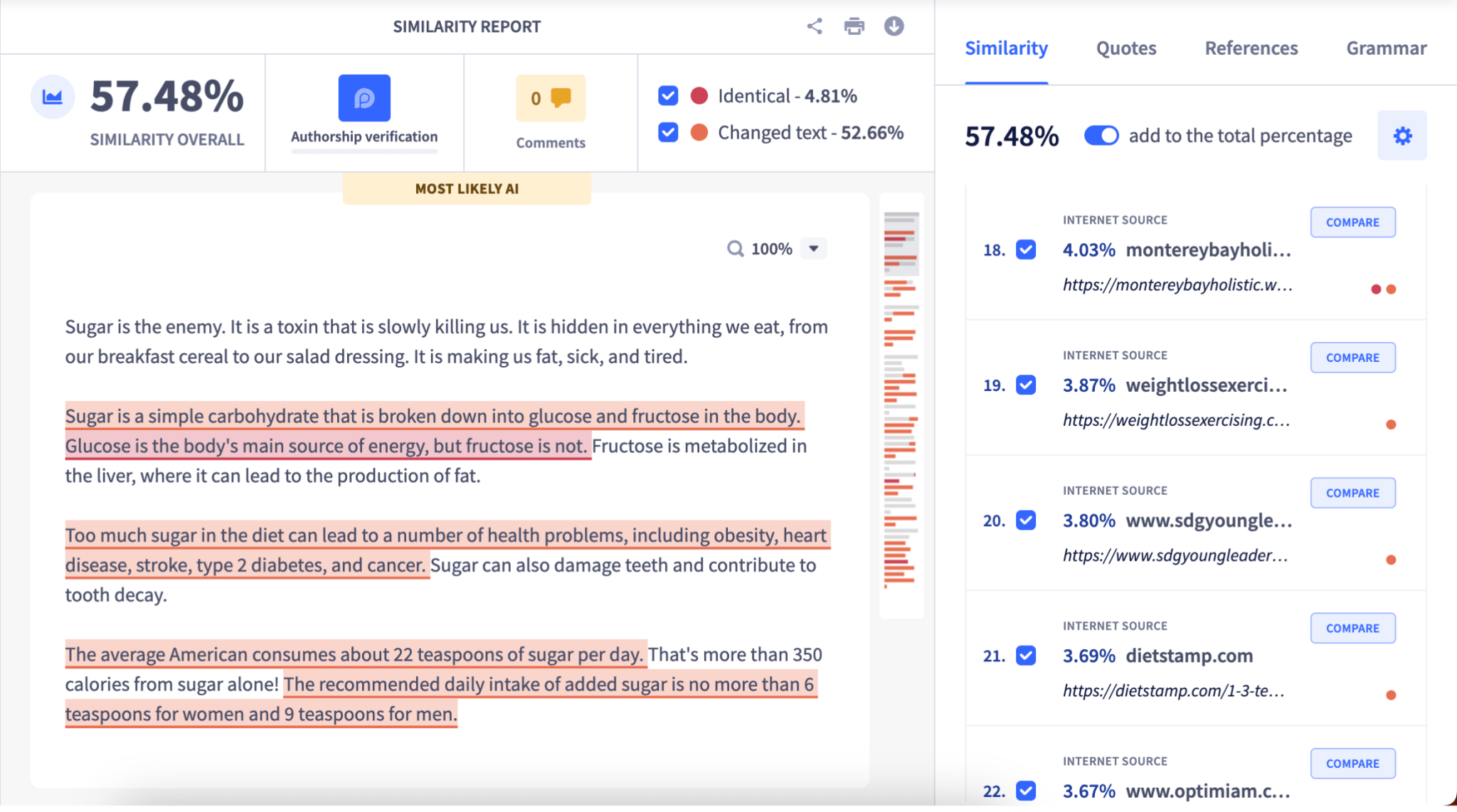Viewport: 1457px width, 812px height.
Task: Switch to the References tab
Action: [1251, 48]
